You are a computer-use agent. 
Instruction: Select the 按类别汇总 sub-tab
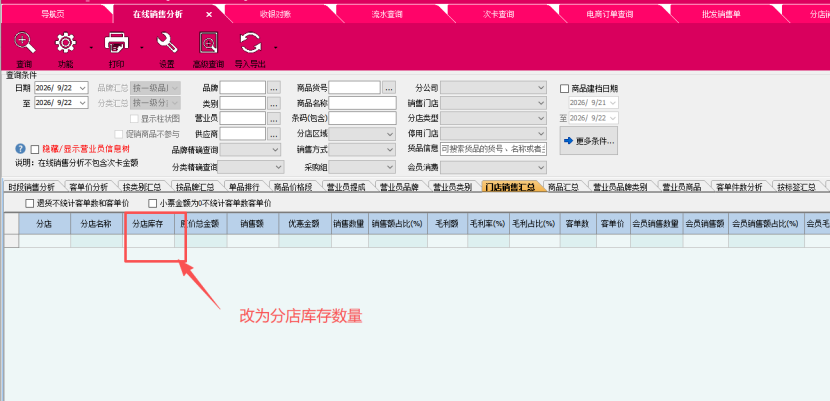point(142,187)
